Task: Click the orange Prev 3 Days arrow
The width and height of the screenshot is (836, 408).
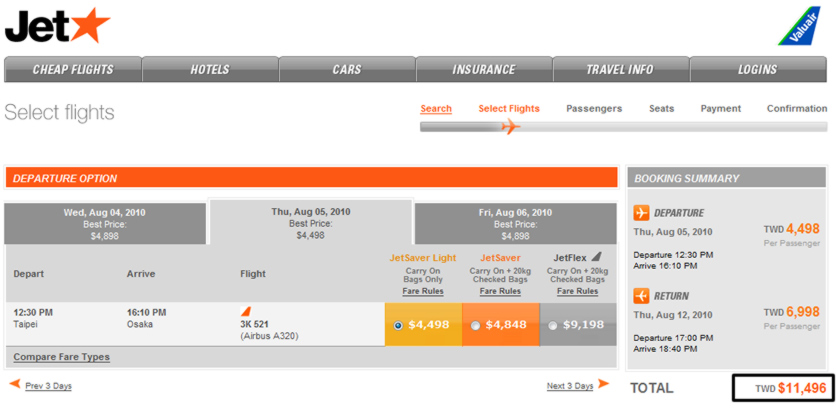Action: 15,384
